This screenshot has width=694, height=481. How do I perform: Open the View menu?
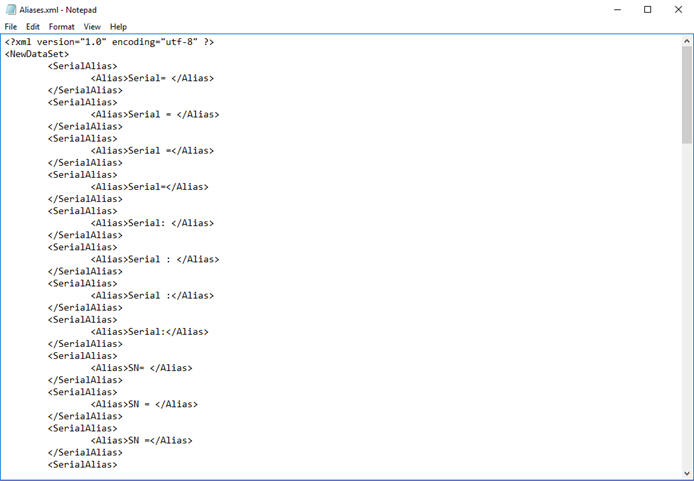click(92, 27)
